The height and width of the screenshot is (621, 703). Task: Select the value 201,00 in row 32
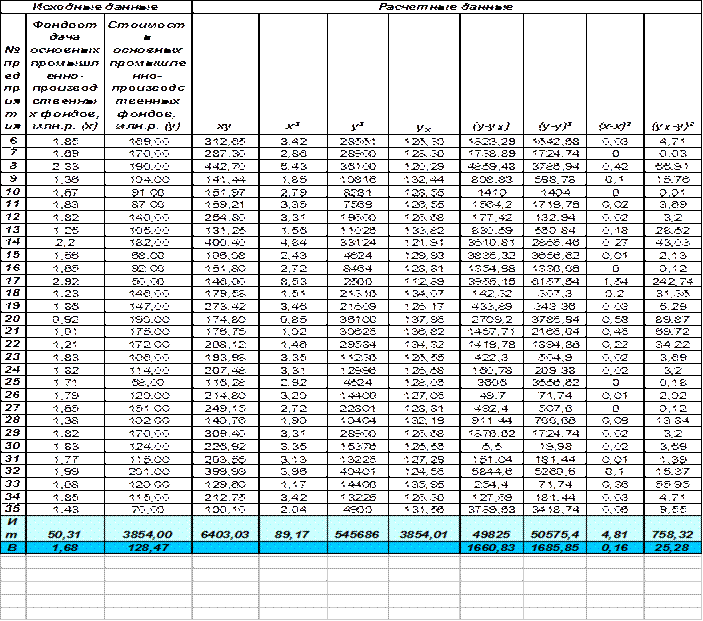tap(148, 472)
